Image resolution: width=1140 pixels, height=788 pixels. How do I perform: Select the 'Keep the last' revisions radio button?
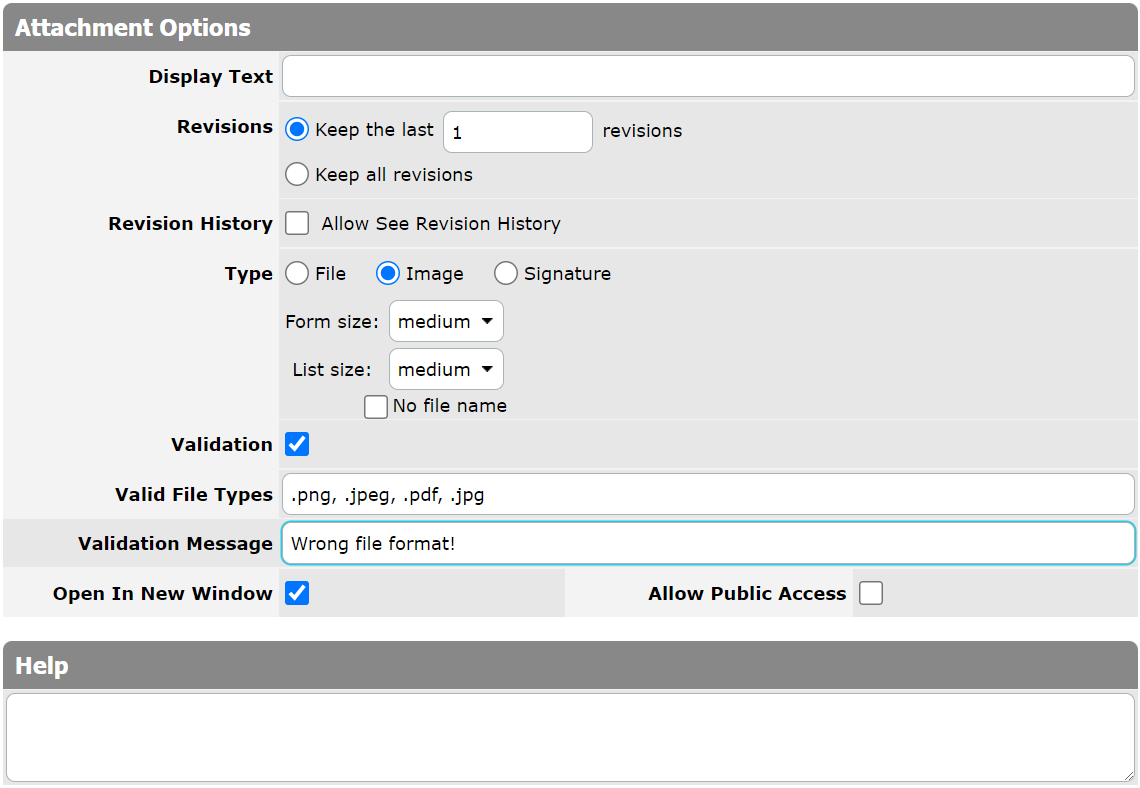pyautogui.click(x=297, y=129)
